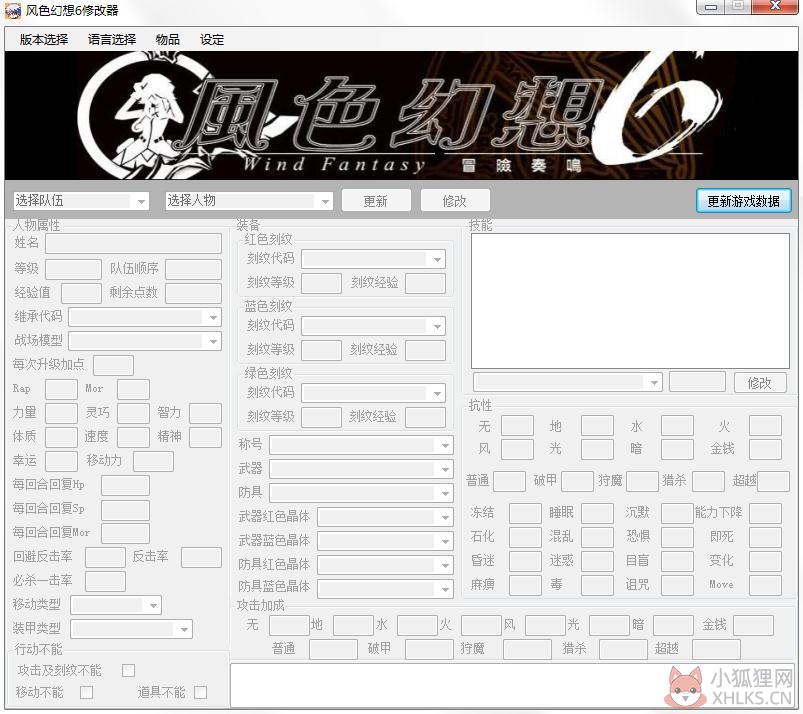Click the 移动力 input field
The width and height of the screenshot is (803, 714).
(x=153, y=461)
